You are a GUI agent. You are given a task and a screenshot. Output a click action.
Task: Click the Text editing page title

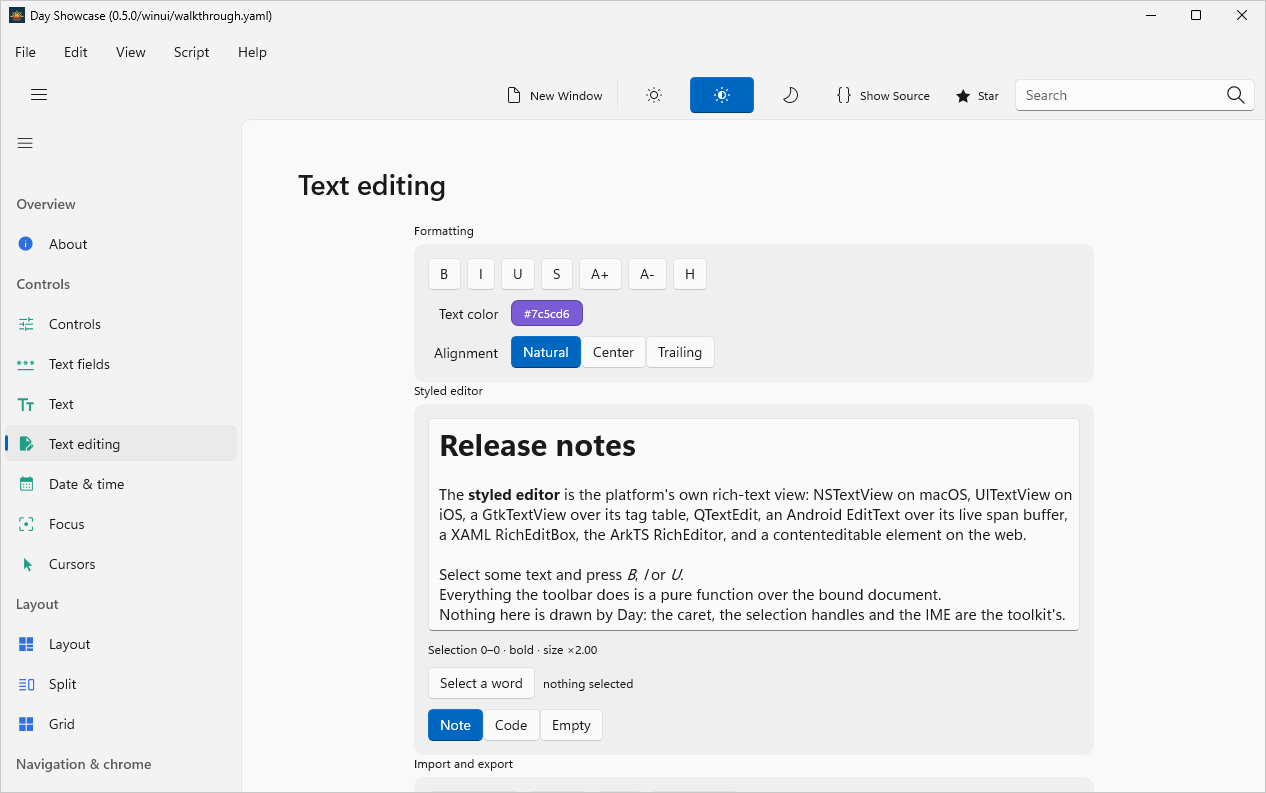tap(372, 186)
